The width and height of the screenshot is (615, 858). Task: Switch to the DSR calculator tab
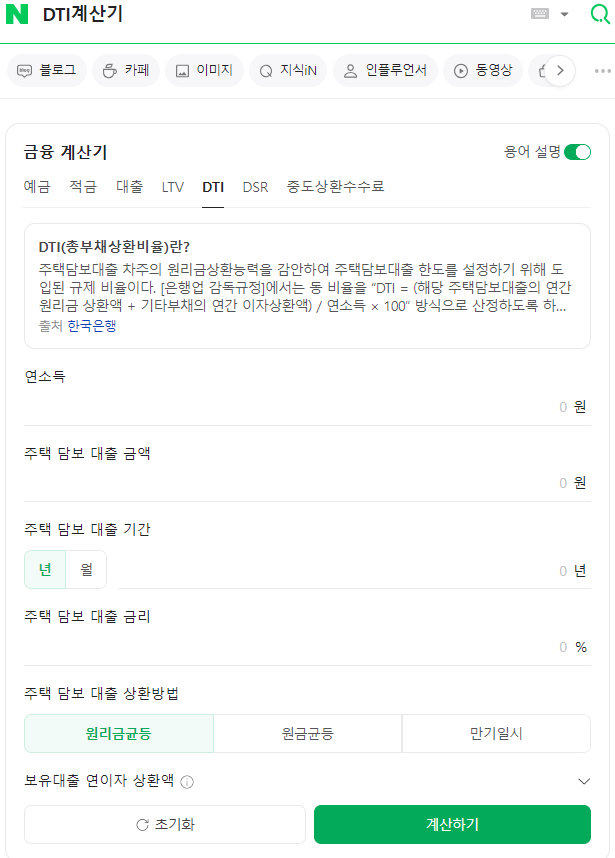tap(255, 187)
